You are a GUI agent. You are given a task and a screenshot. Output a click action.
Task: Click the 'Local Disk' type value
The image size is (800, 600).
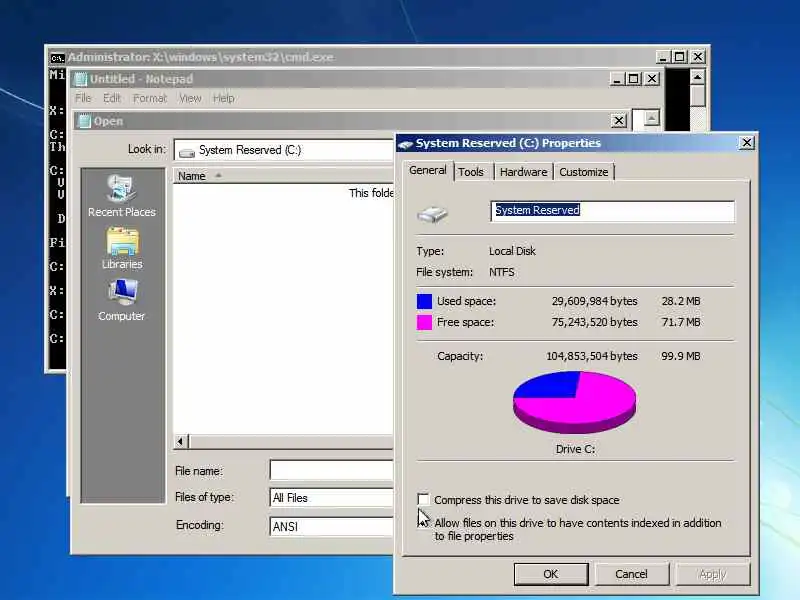click(512, 251)
